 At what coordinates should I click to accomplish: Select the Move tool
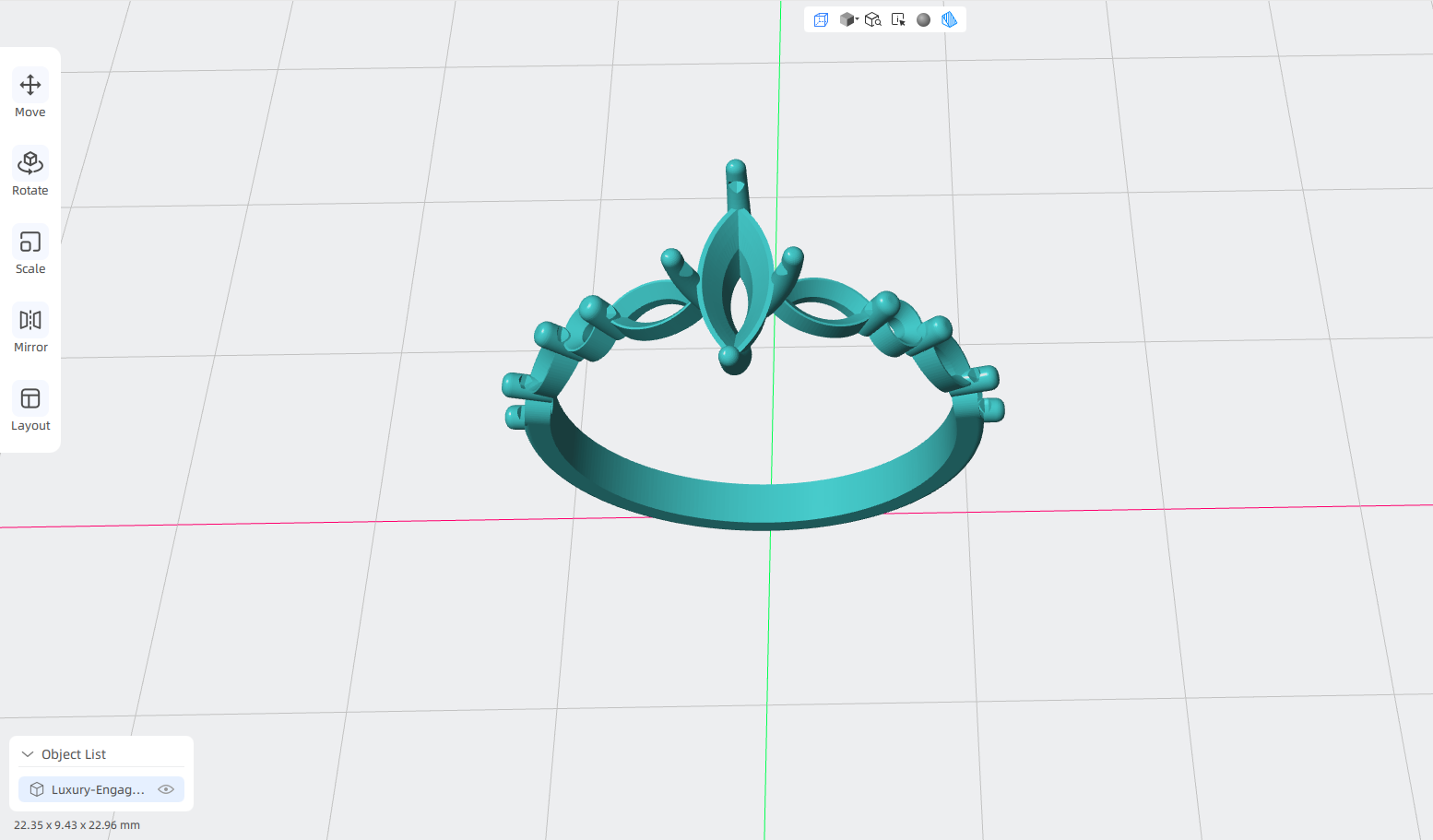[30, 95]
